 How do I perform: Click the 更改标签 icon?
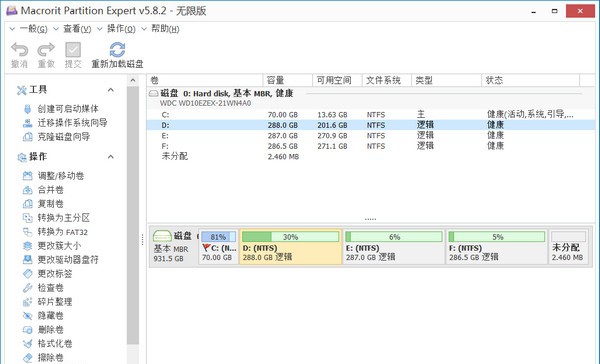coord(28,274)
